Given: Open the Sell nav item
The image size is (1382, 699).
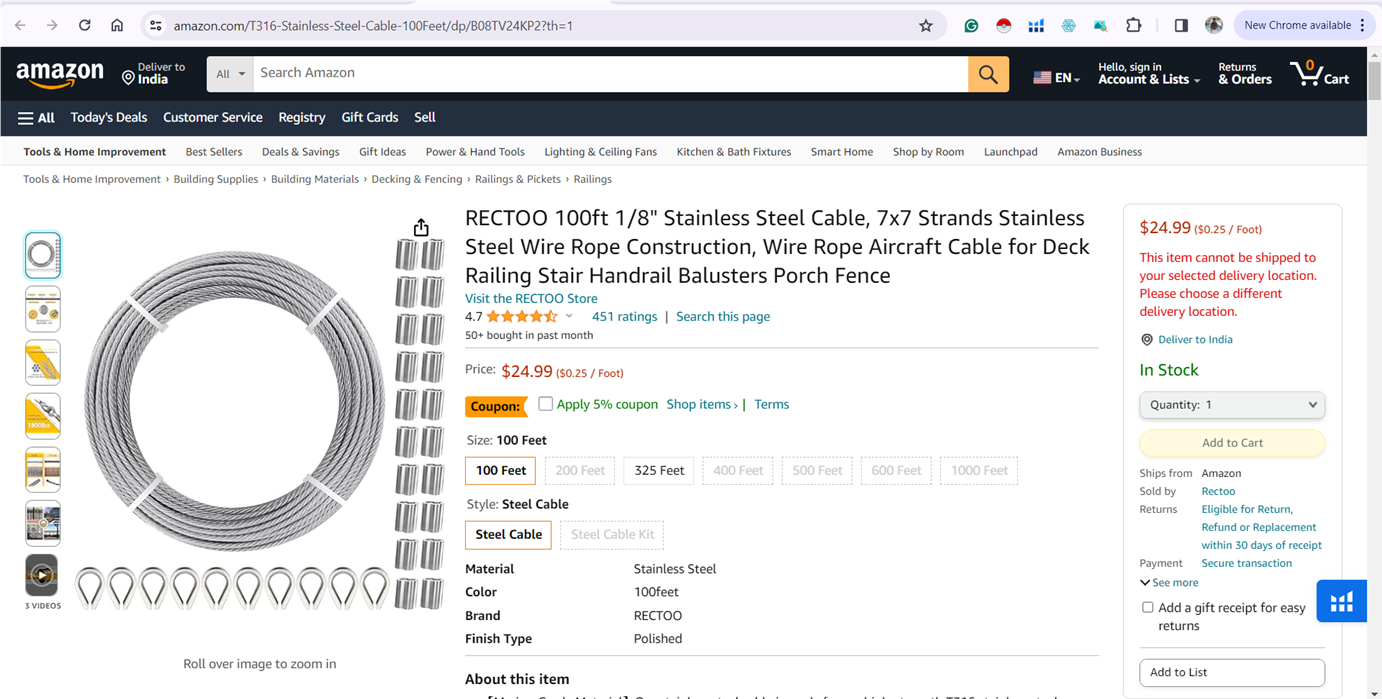Looking at the screenshot, I should [x=425, y=118].
